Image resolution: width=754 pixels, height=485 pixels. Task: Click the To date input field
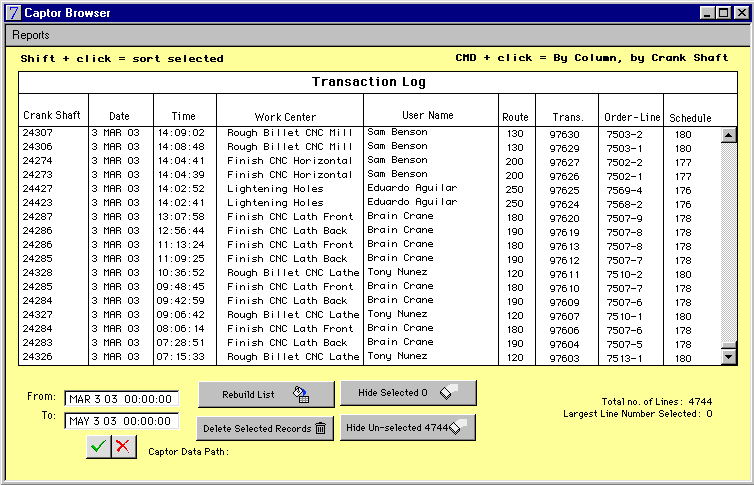[x=121, y=421]
